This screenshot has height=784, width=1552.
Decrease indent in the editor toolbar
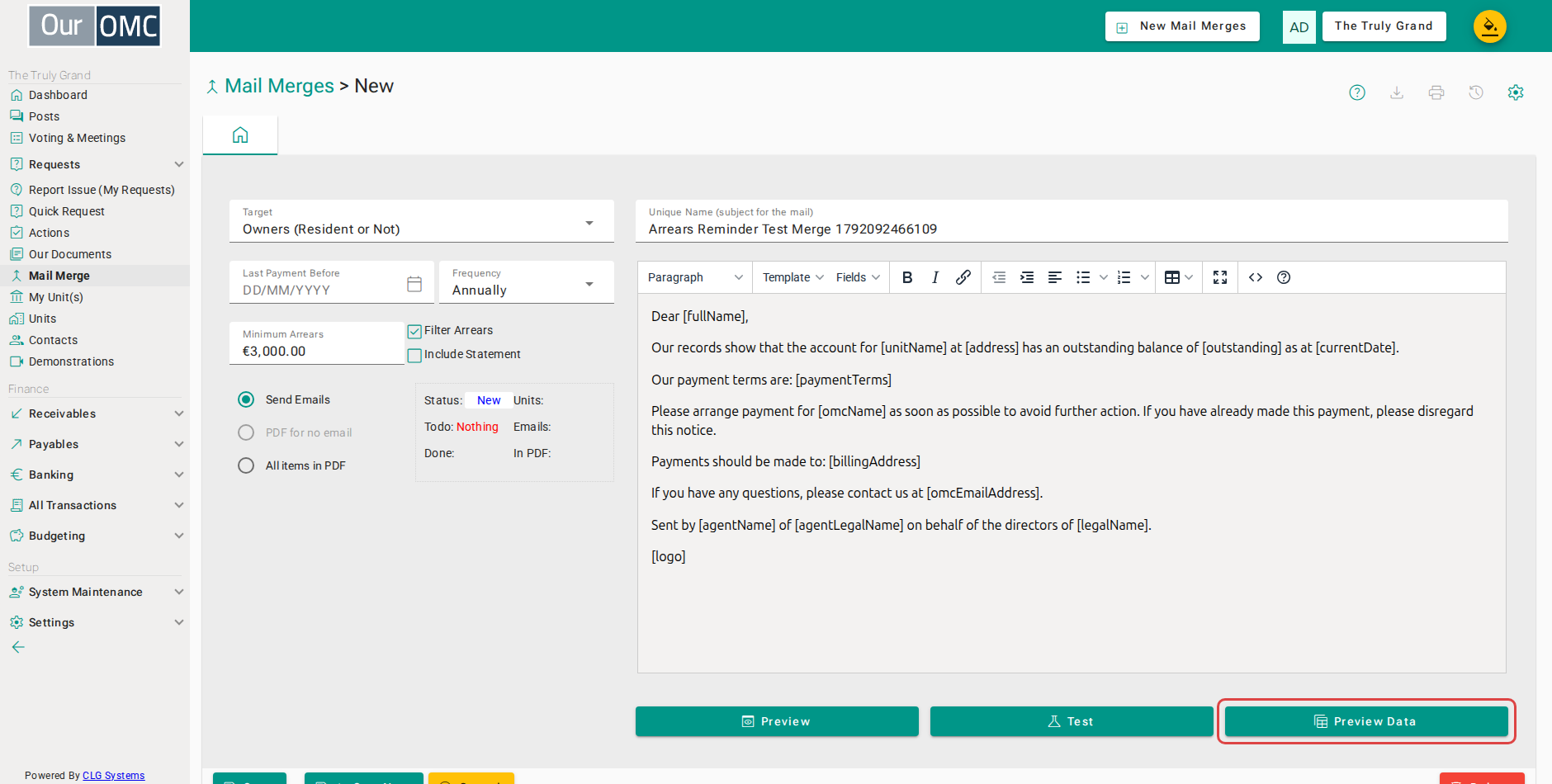[x=999, y=277]
